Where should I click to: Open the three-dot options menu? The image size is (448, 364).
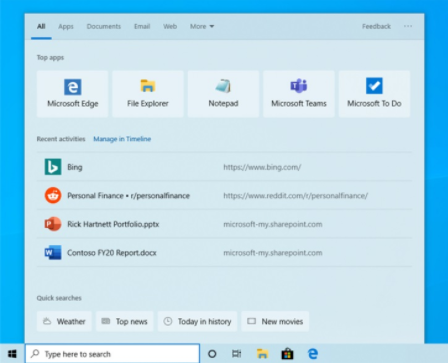pos(408,26)
